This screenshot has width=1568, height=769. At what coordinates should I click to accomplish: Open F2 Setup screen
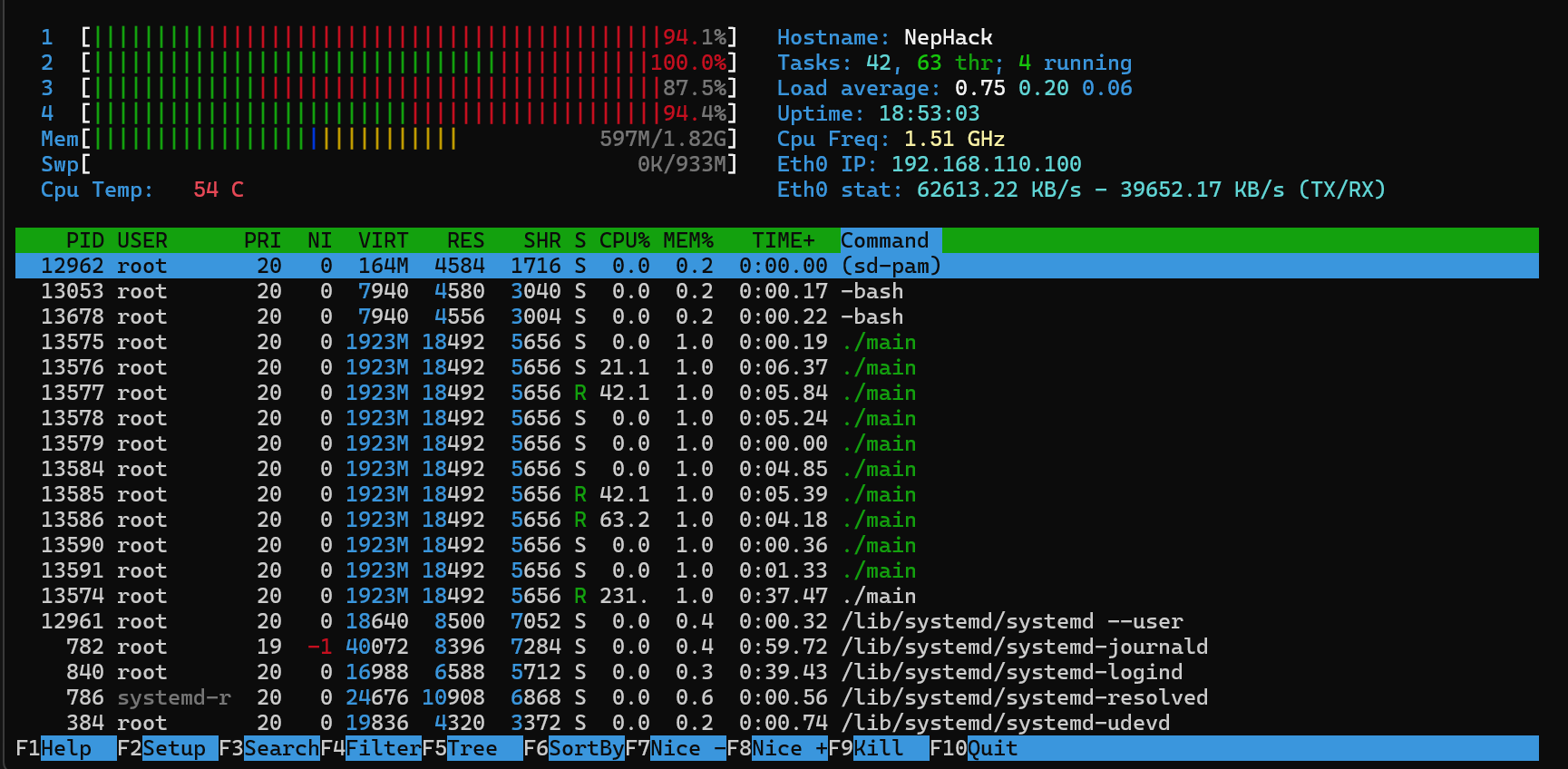tap(168, 748)
